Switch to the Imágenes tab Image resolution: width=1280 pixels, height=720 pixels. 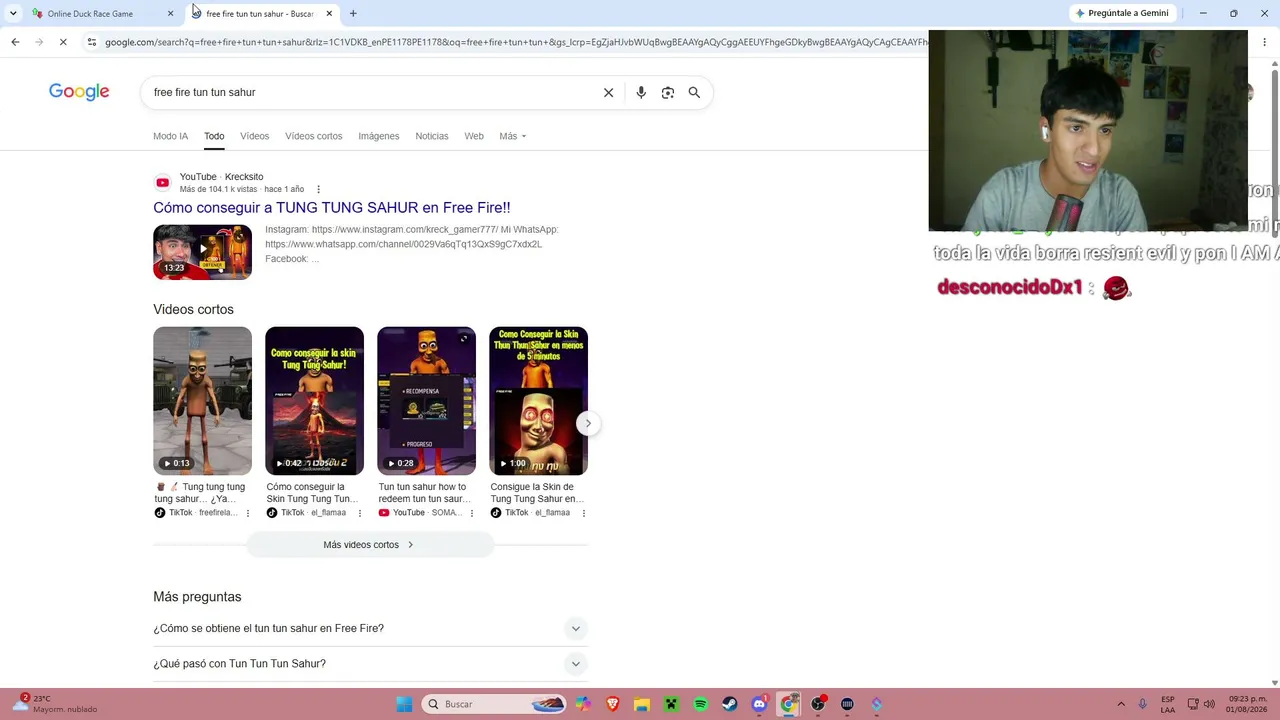[379, 136]
